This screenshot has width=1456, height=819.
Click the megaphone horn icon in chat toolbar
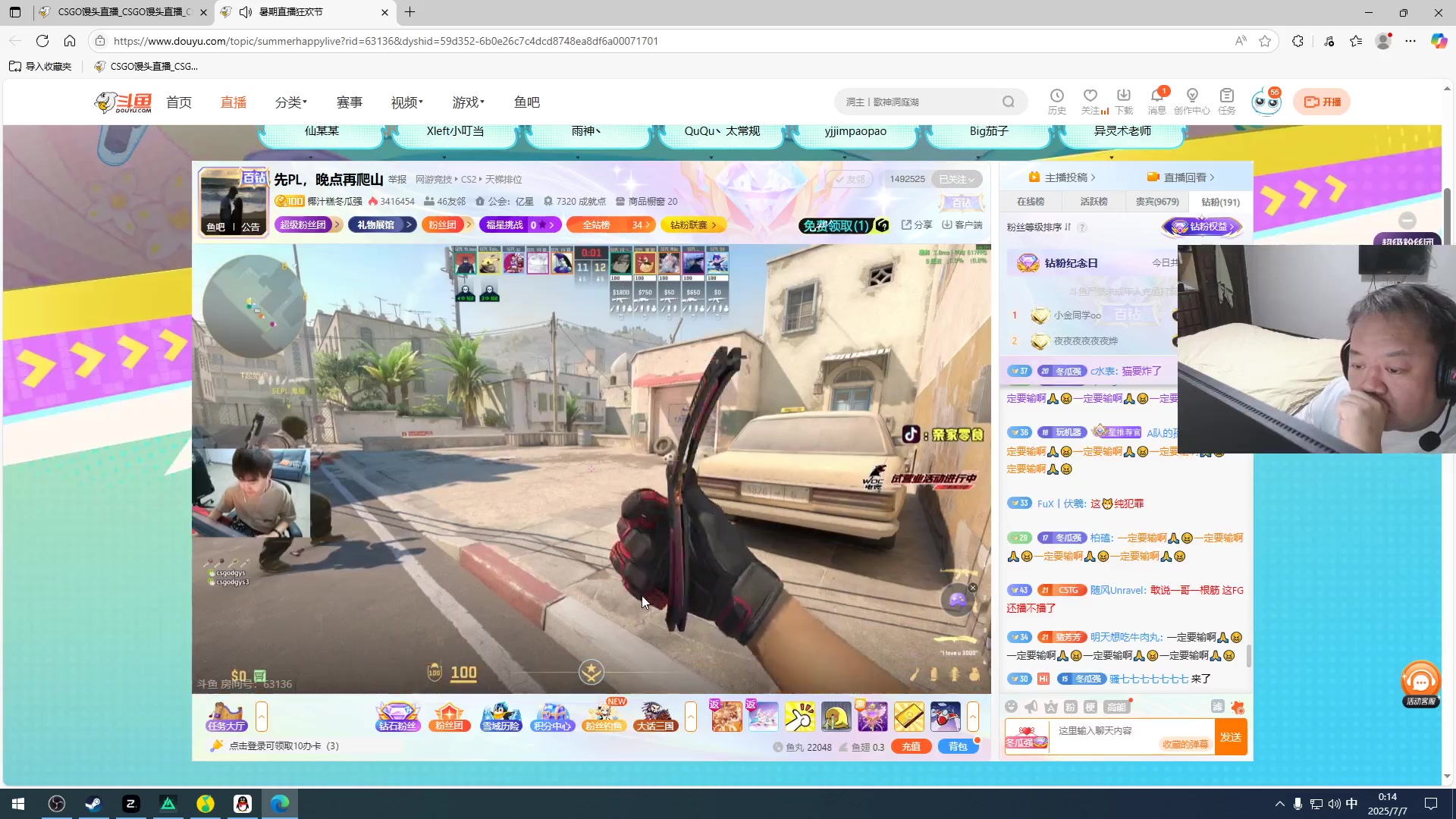(1031, 707)
